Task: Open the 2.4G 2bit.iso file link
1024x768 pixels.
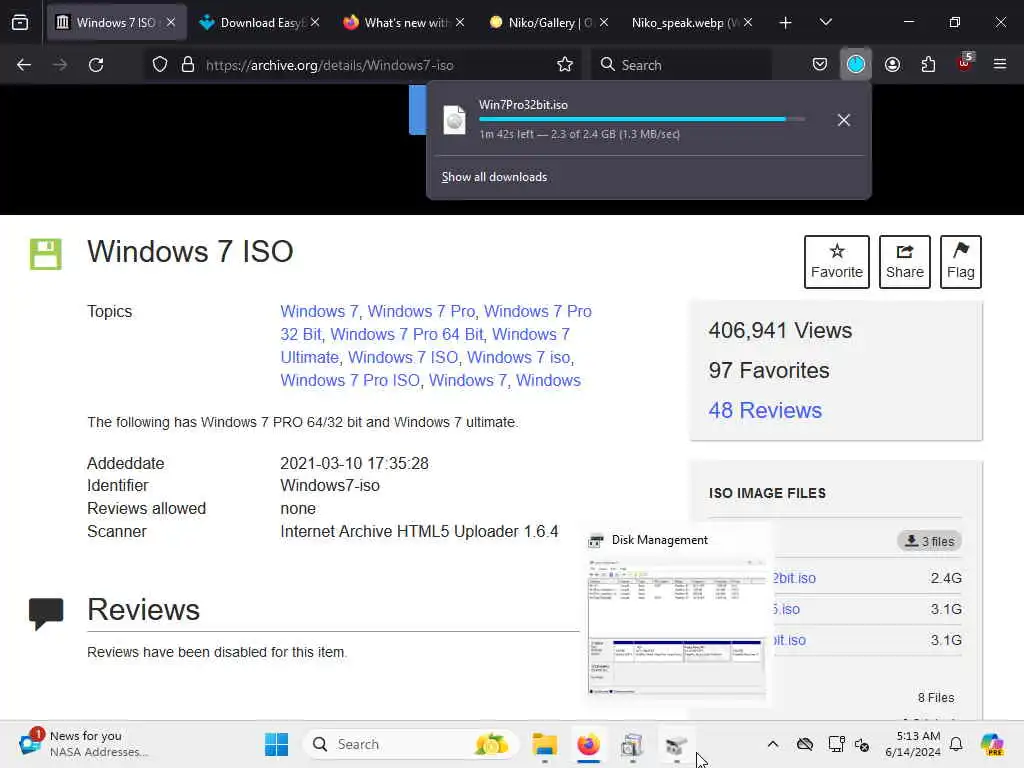Action: 794,578
